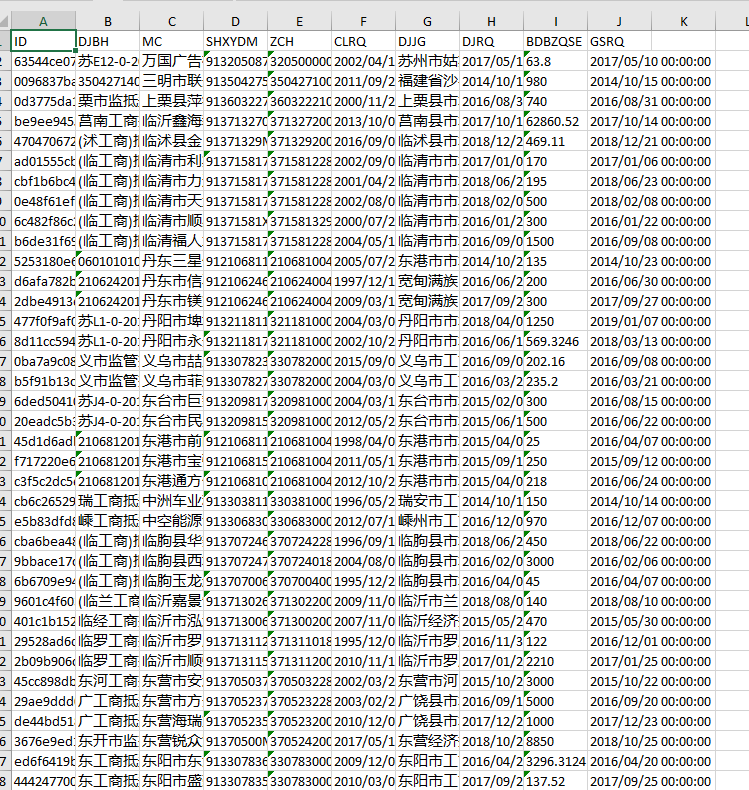Click the ID header cell

43,41
